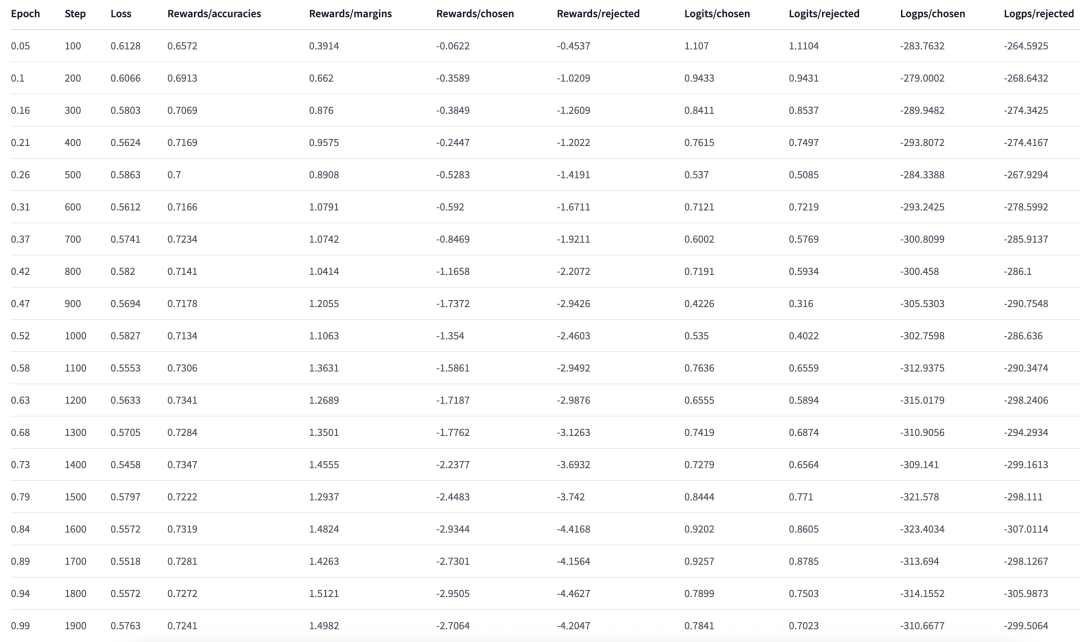
Task: Click the Rewards/chosen value -0.0622
Action: pos(454,46)
